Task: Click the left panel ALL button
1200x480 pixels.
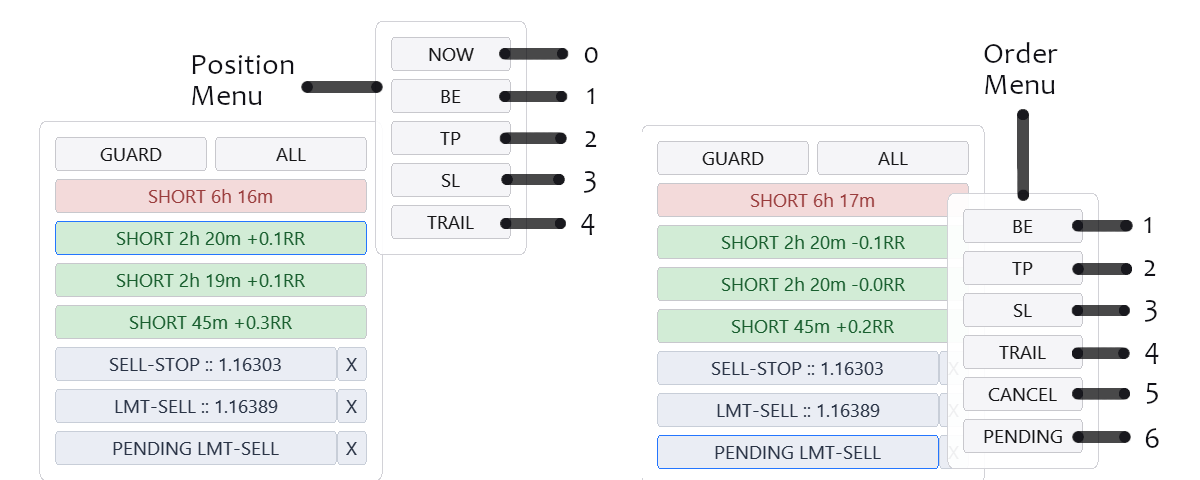Action: [291, 155]
